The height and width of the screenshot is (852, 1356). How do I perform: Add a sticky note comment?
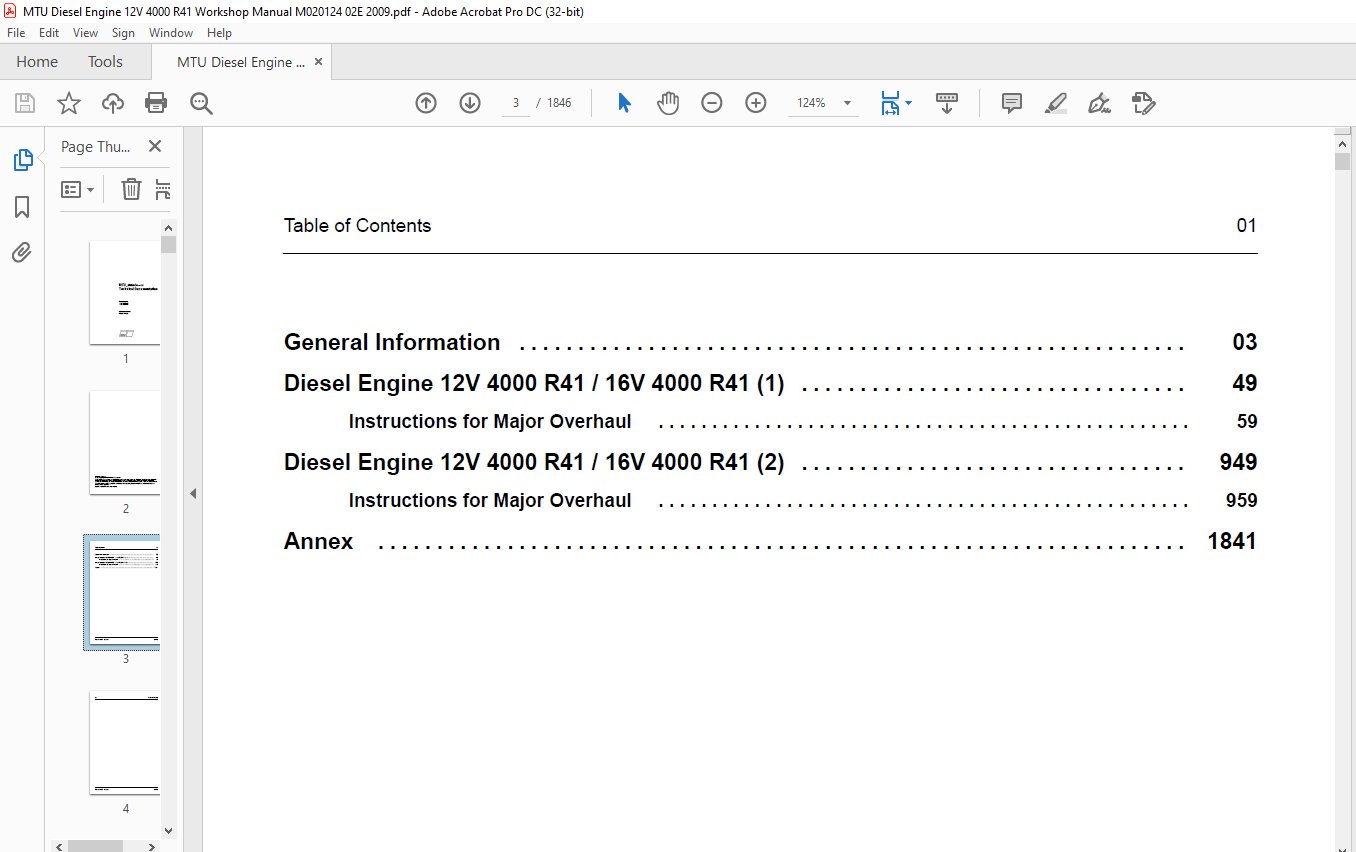tap(1012, 103)
